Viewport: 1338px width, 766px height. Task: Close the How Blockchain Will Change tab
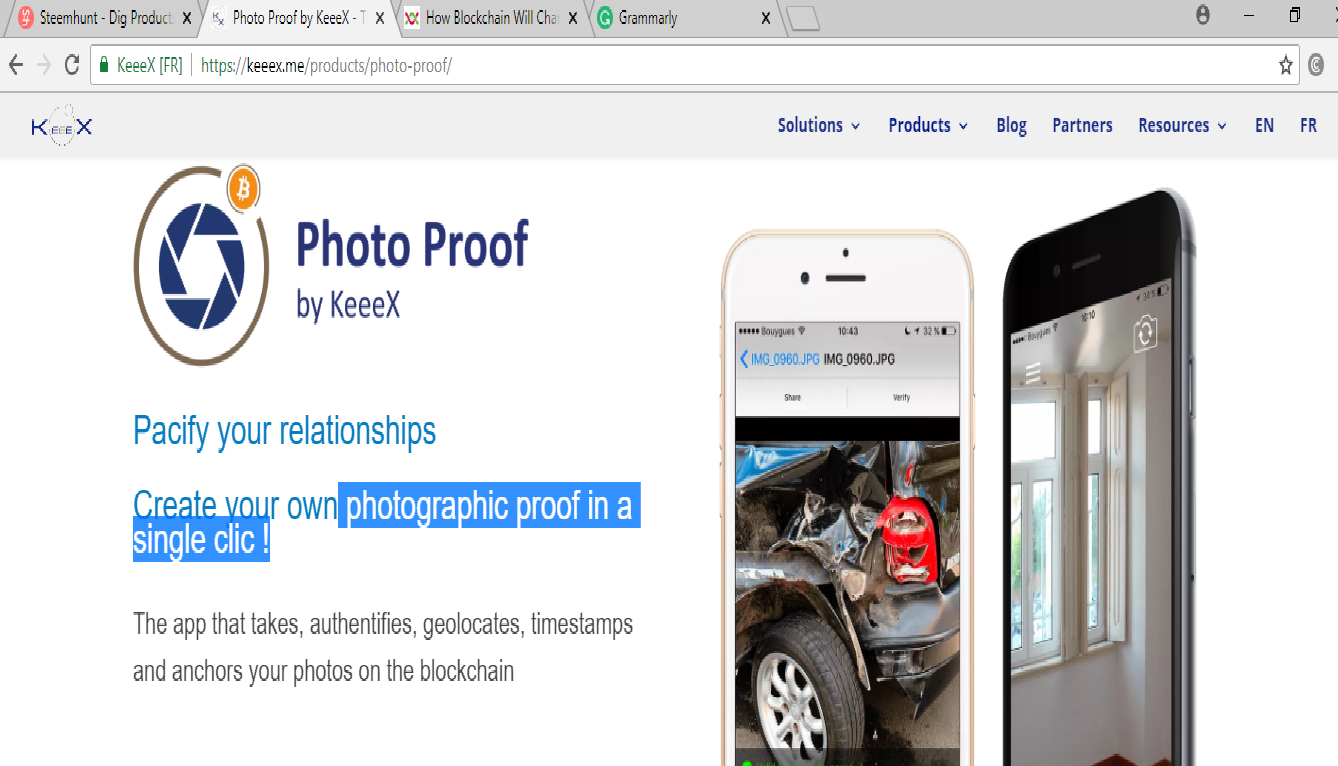[574, 18]
